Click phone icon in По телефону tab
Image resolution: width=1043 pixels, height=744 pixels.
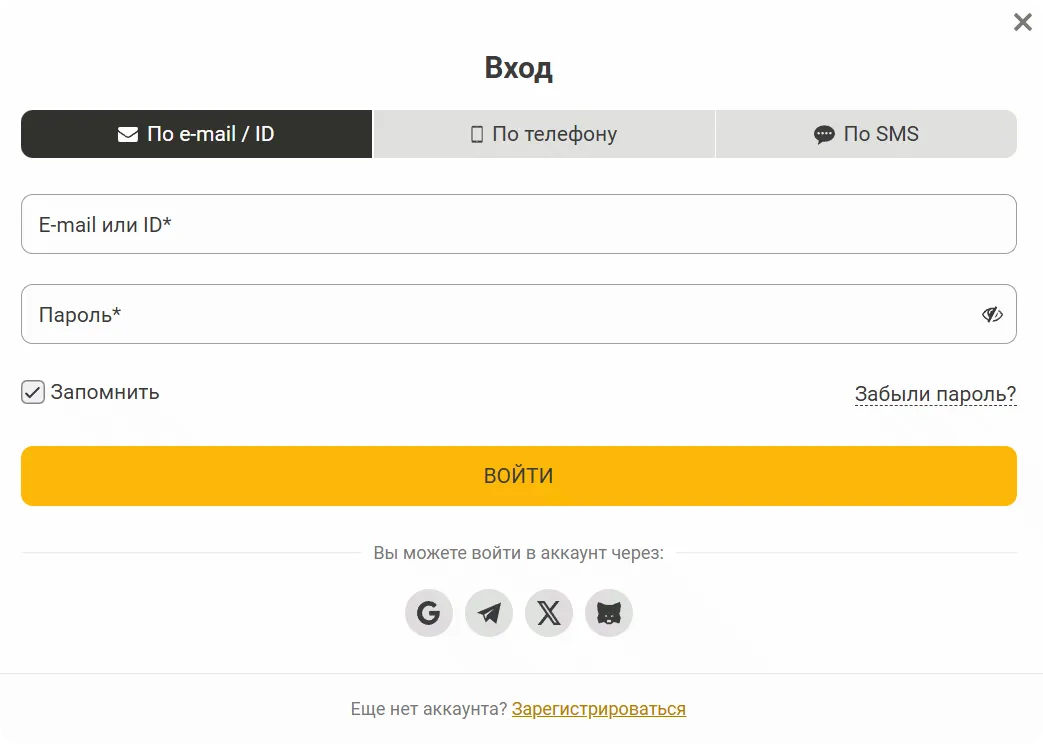point(477,134)
